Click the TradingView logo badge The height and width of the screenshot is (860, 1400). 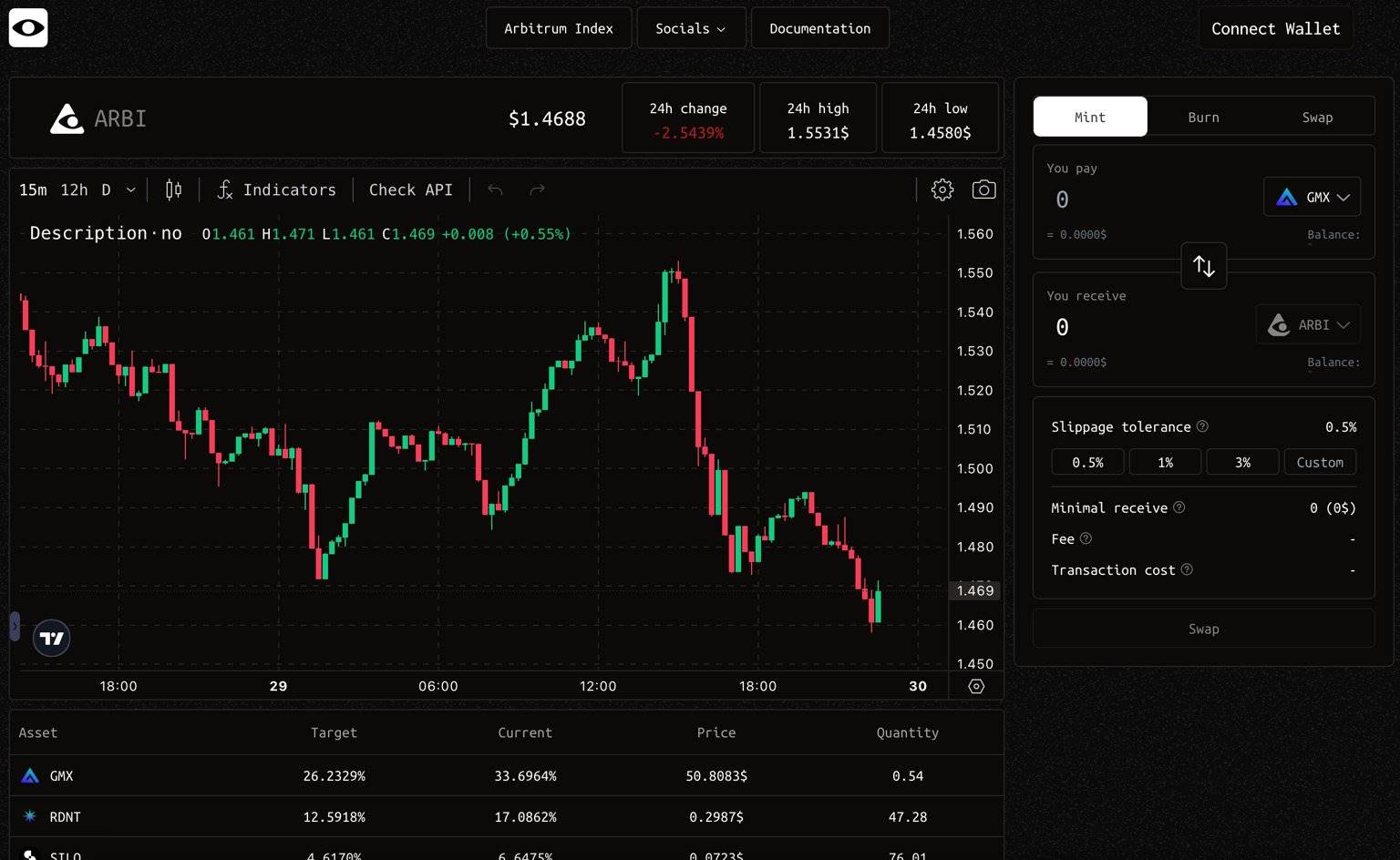point(52,639)
